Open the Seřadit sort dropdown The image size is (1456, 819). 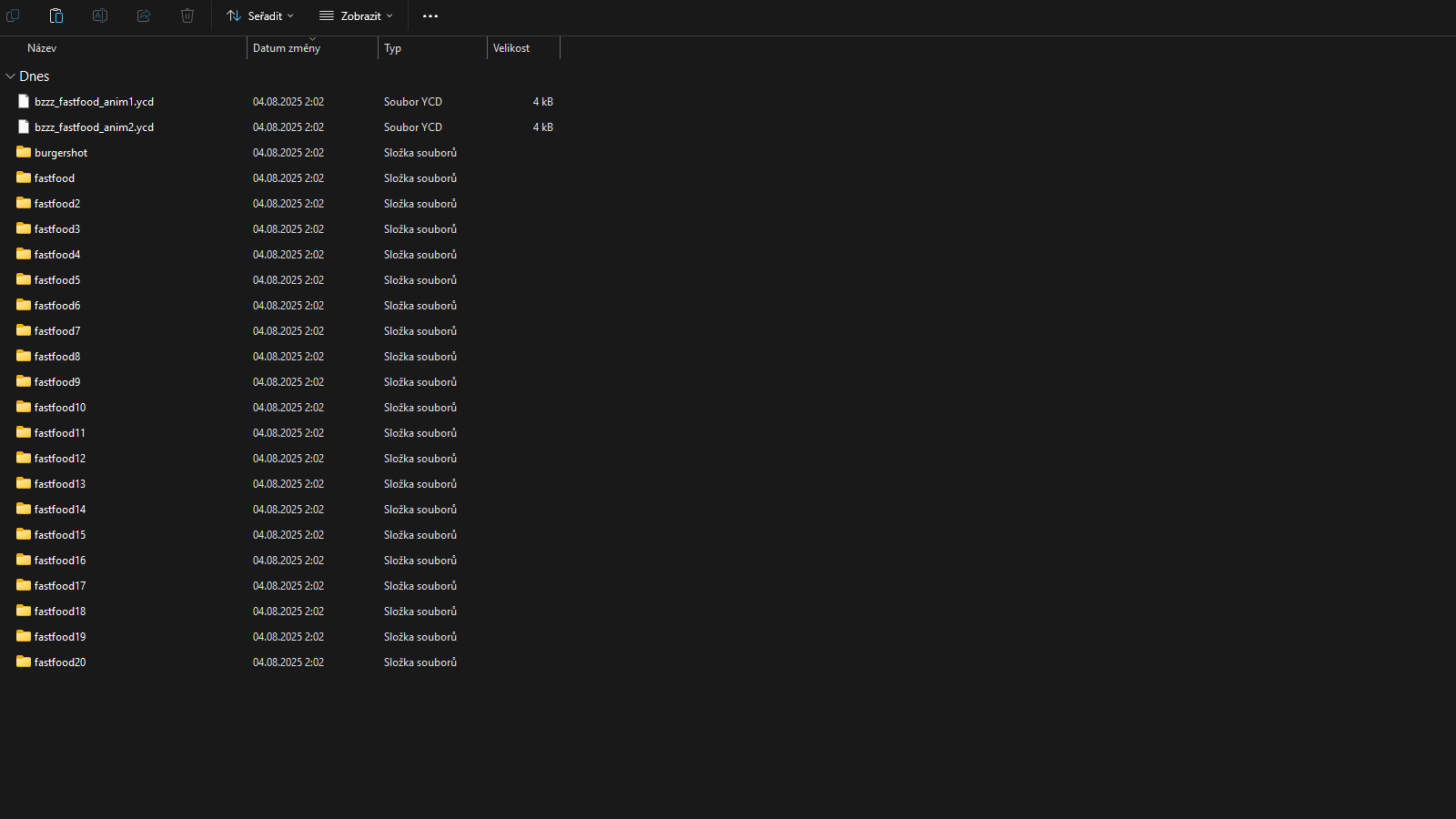[260, 15]
